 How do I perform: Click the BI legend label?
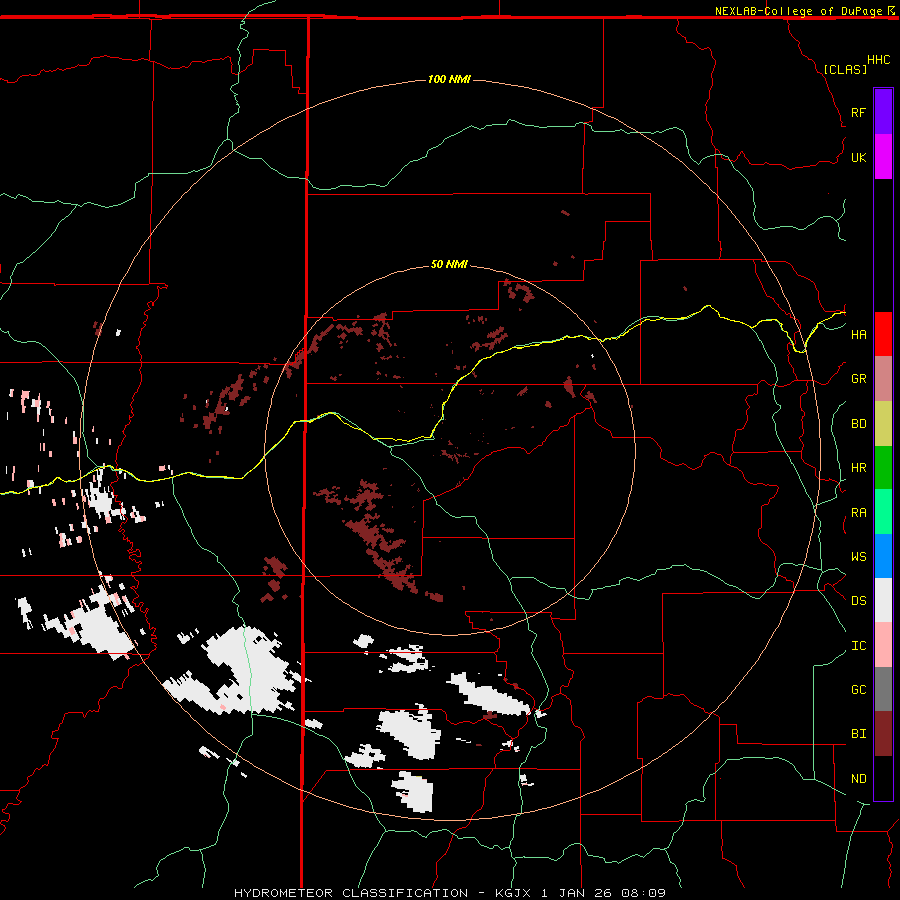point(858,734)
